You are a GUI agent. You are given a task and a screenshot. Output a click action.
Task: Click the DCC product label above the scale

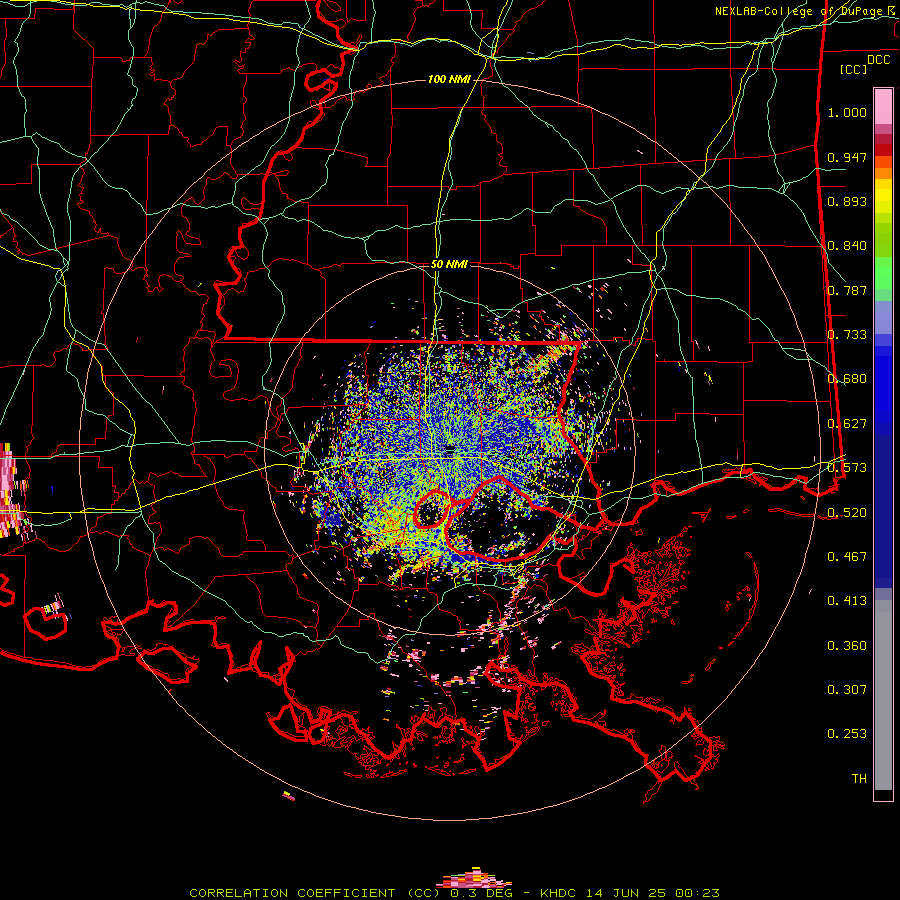878,60
